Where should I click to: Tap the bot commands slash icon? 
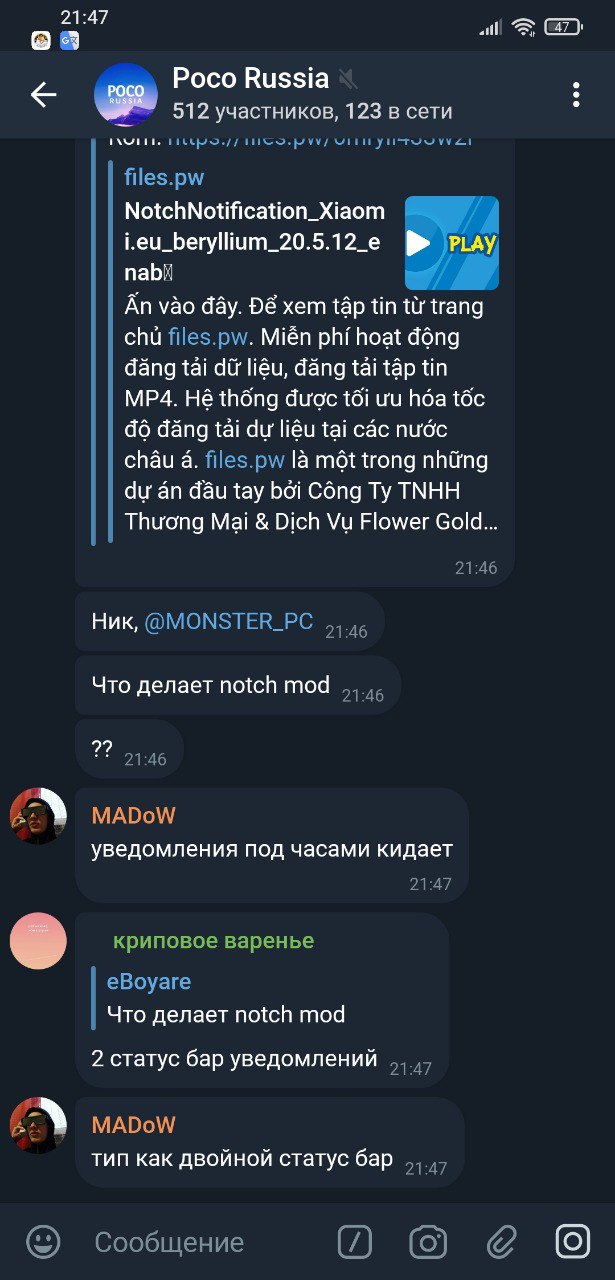click(355, 1242)
